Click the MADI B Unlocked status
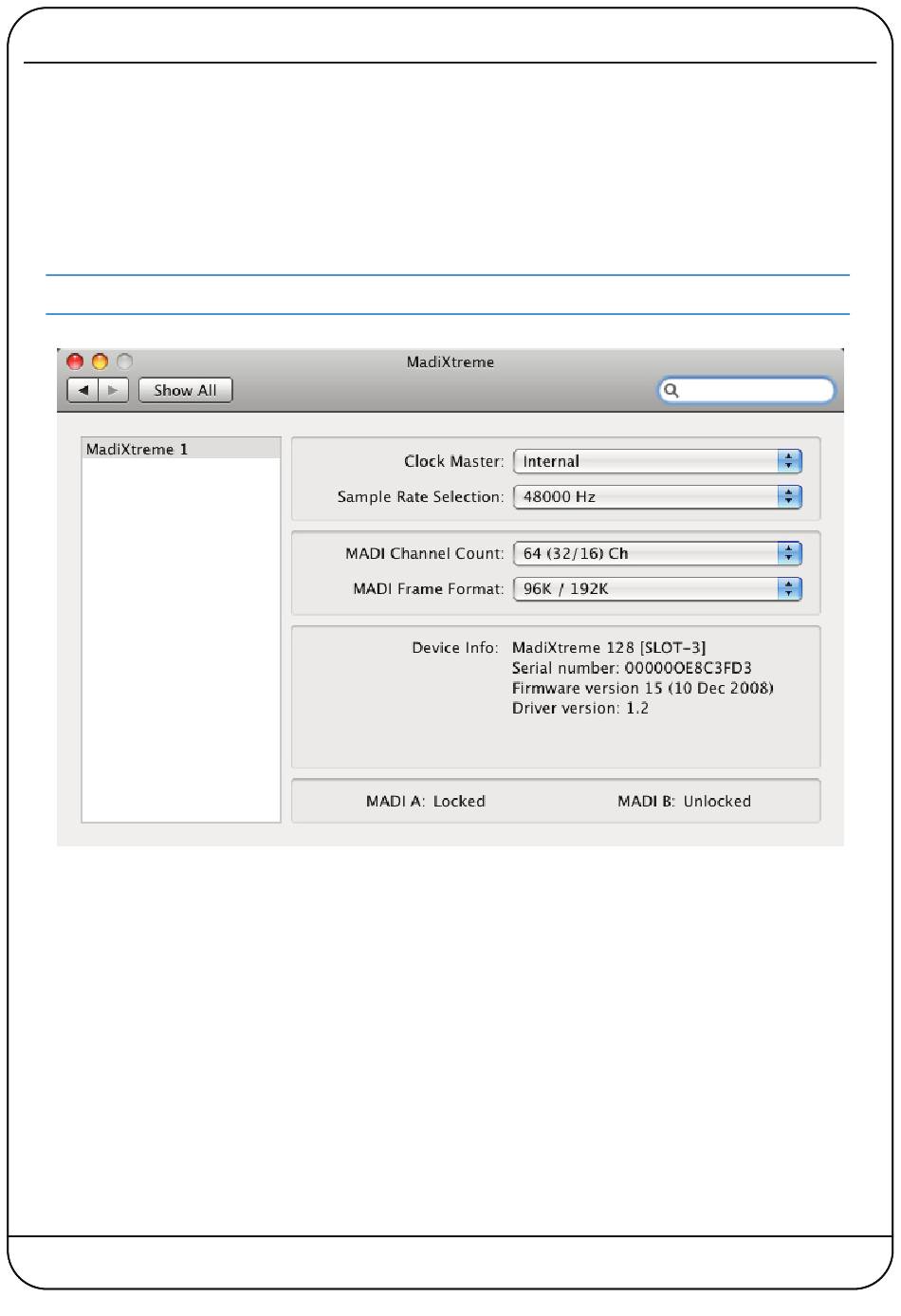901x1316 pixels. point(684,801)
